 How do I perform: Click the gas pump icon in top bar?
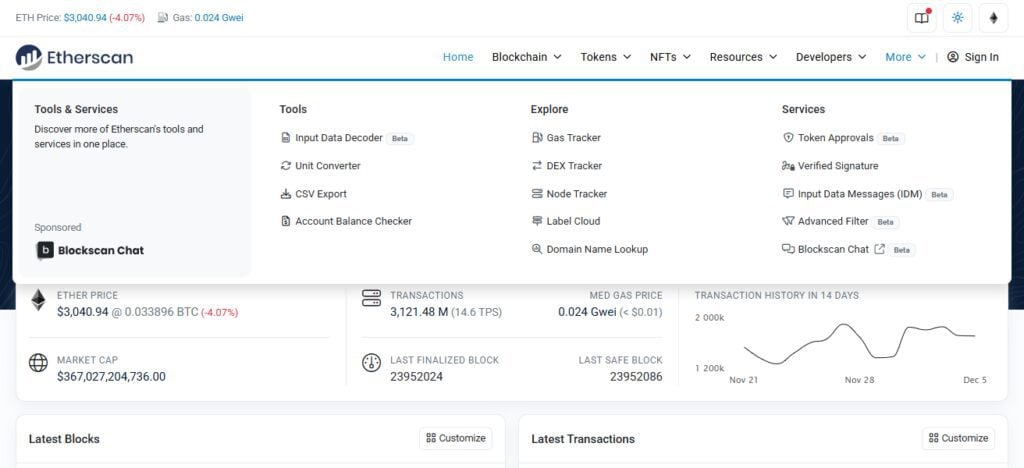pos(163,18)
